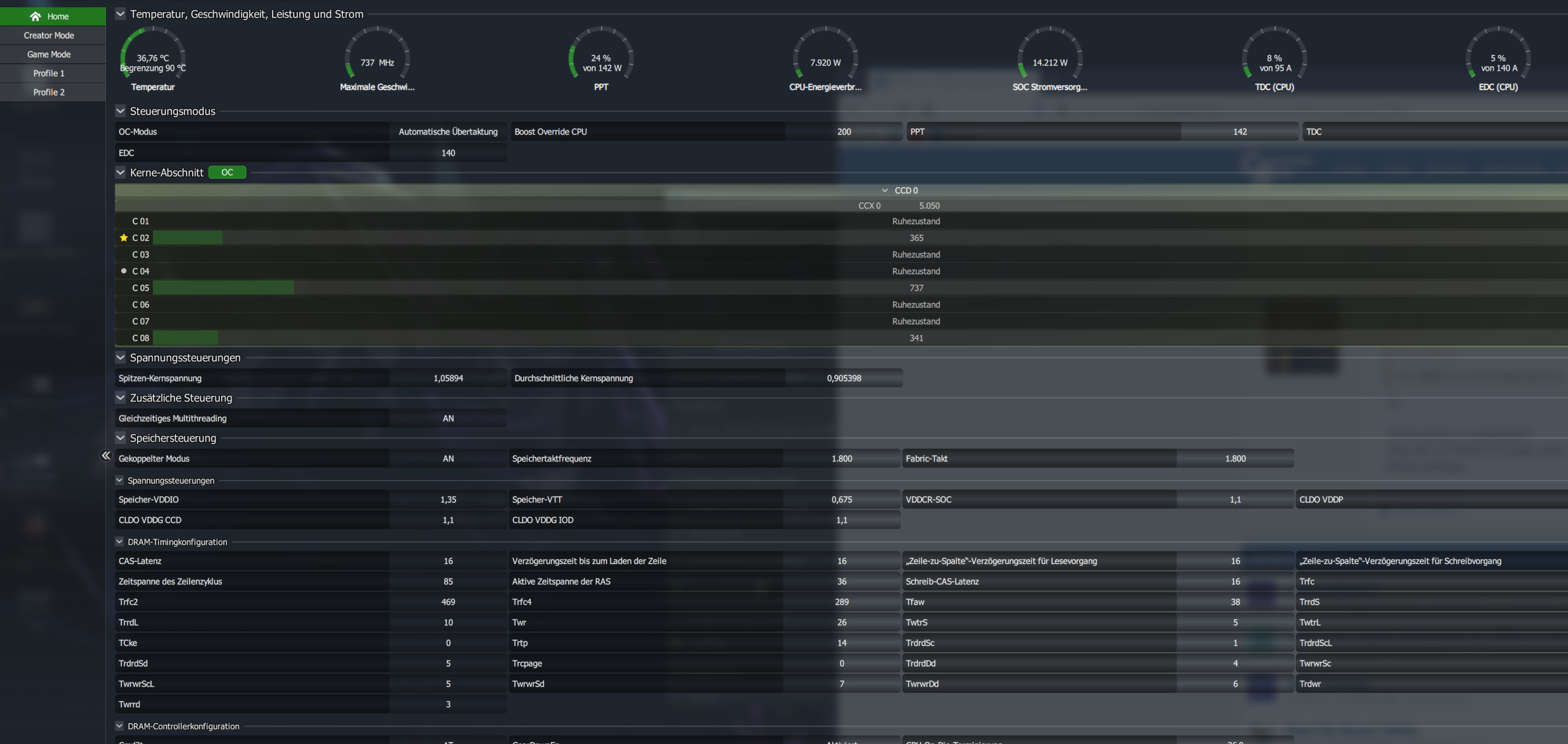
Task: Collapse the DRAM-Controllerkonfiguration section
Action: tap(119, 726)
